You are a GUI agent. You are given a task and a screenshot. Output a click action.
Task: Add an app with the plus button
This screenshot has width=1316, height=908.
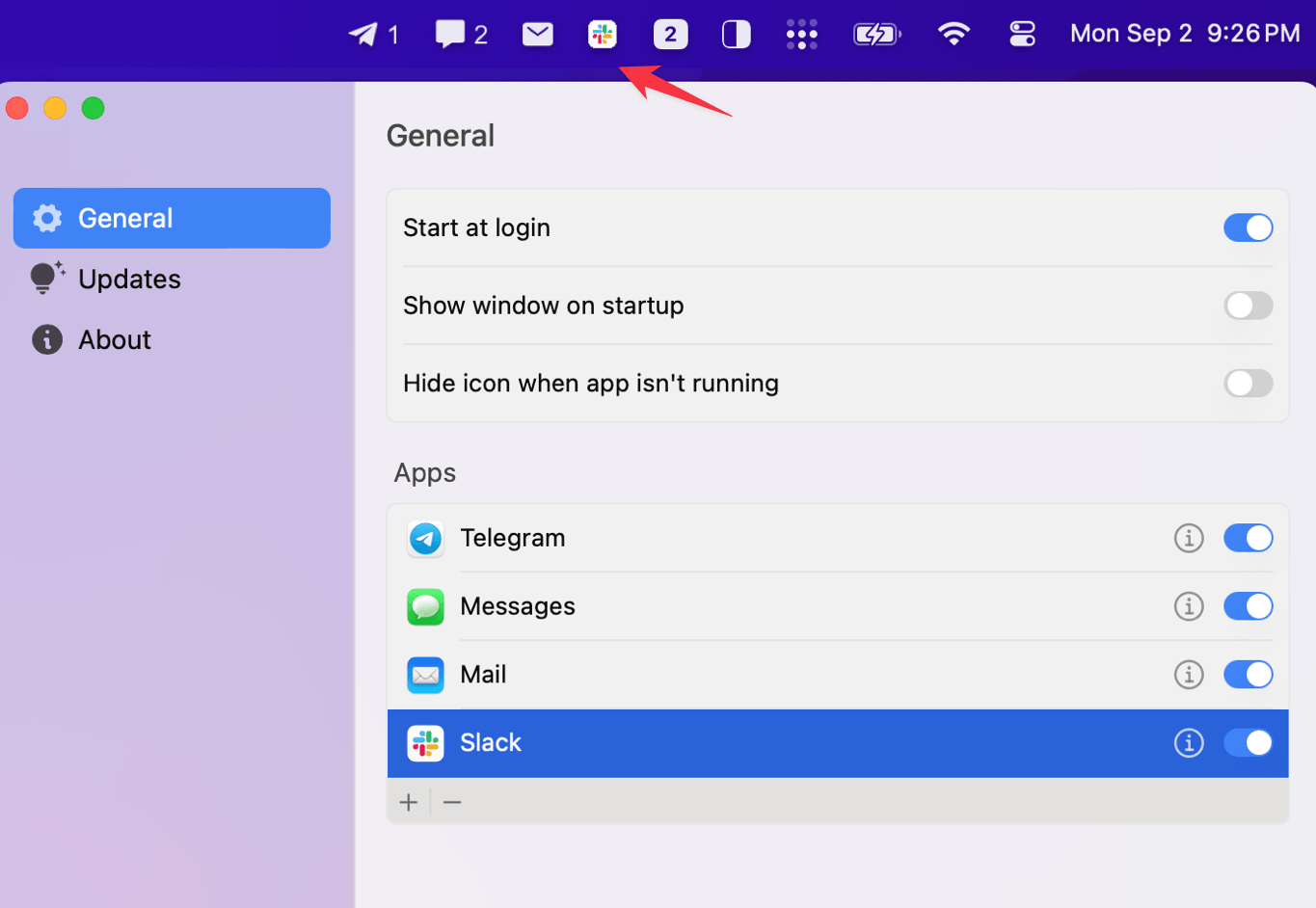(409, 802)
